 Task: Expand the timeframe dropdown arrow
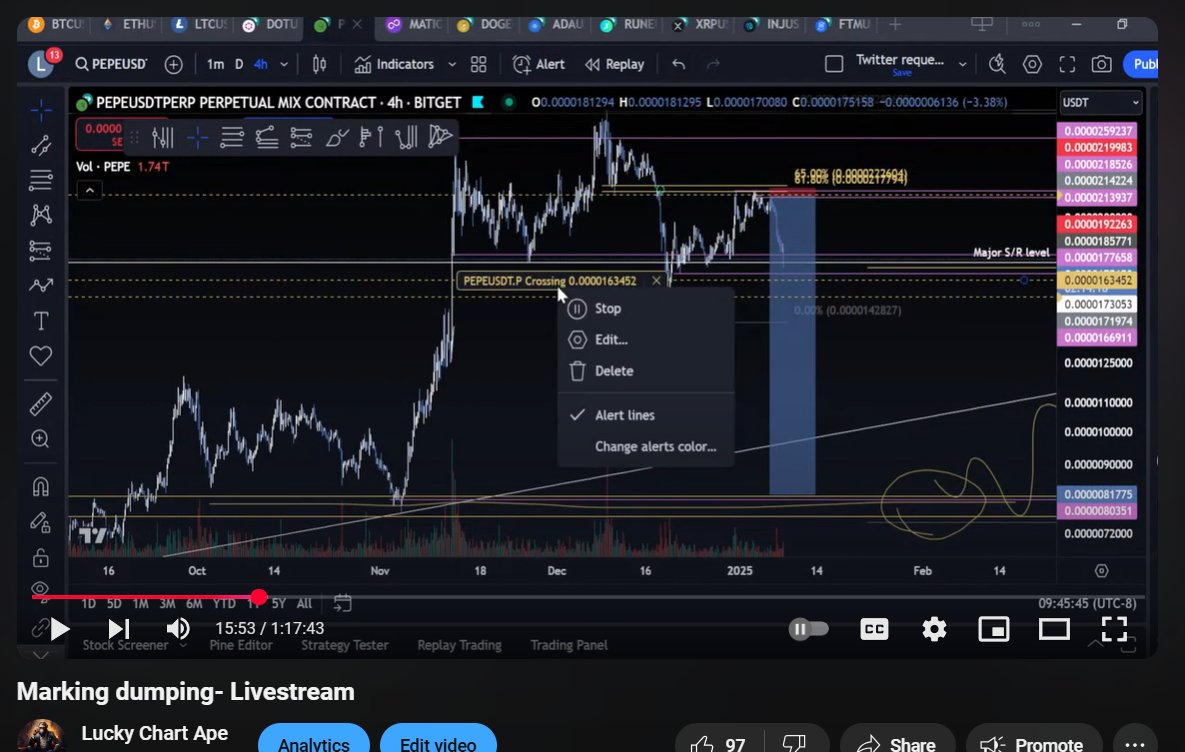click(x=284, y=64)
